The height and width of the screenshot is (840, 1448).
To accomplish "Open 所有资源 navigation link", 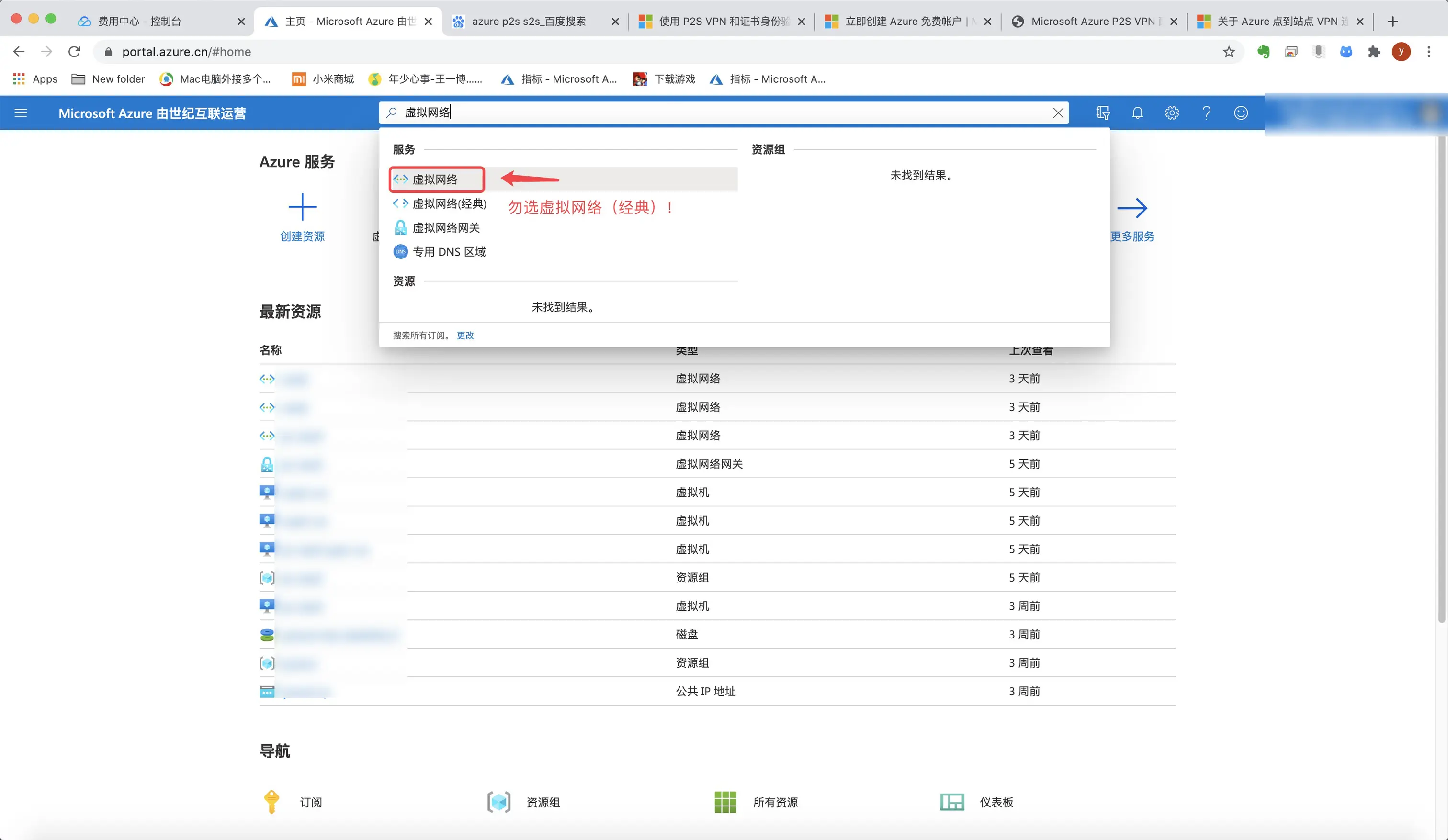I will click(775, 802).
